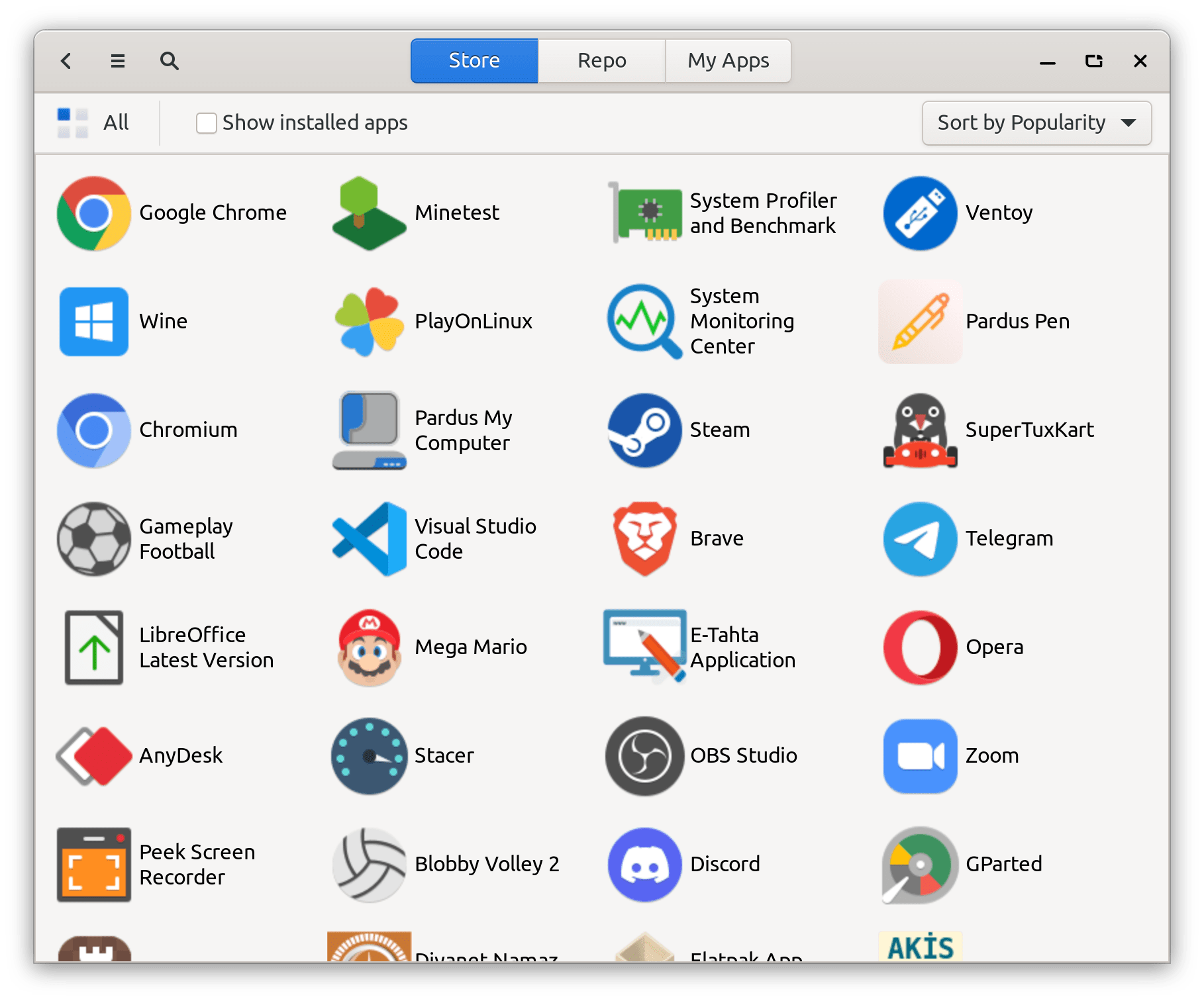Open LibreOffice Latest Version icon
The width and height of the screenshot is (1204, 1001).
coord(93,647)
